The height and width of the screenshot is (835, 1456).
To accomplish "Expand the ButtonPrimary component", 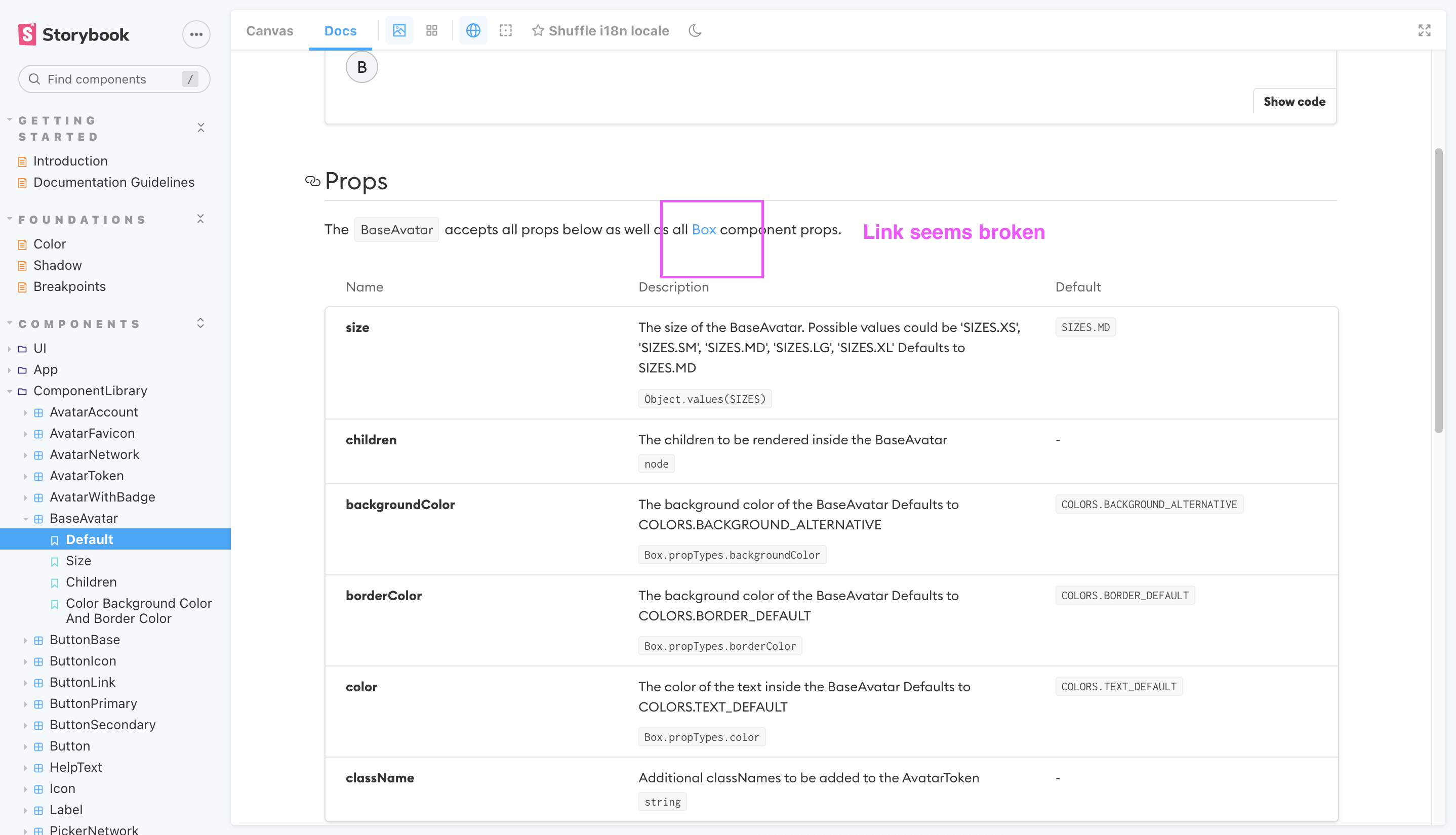I will pyautogui.click(x=26, y=703).
